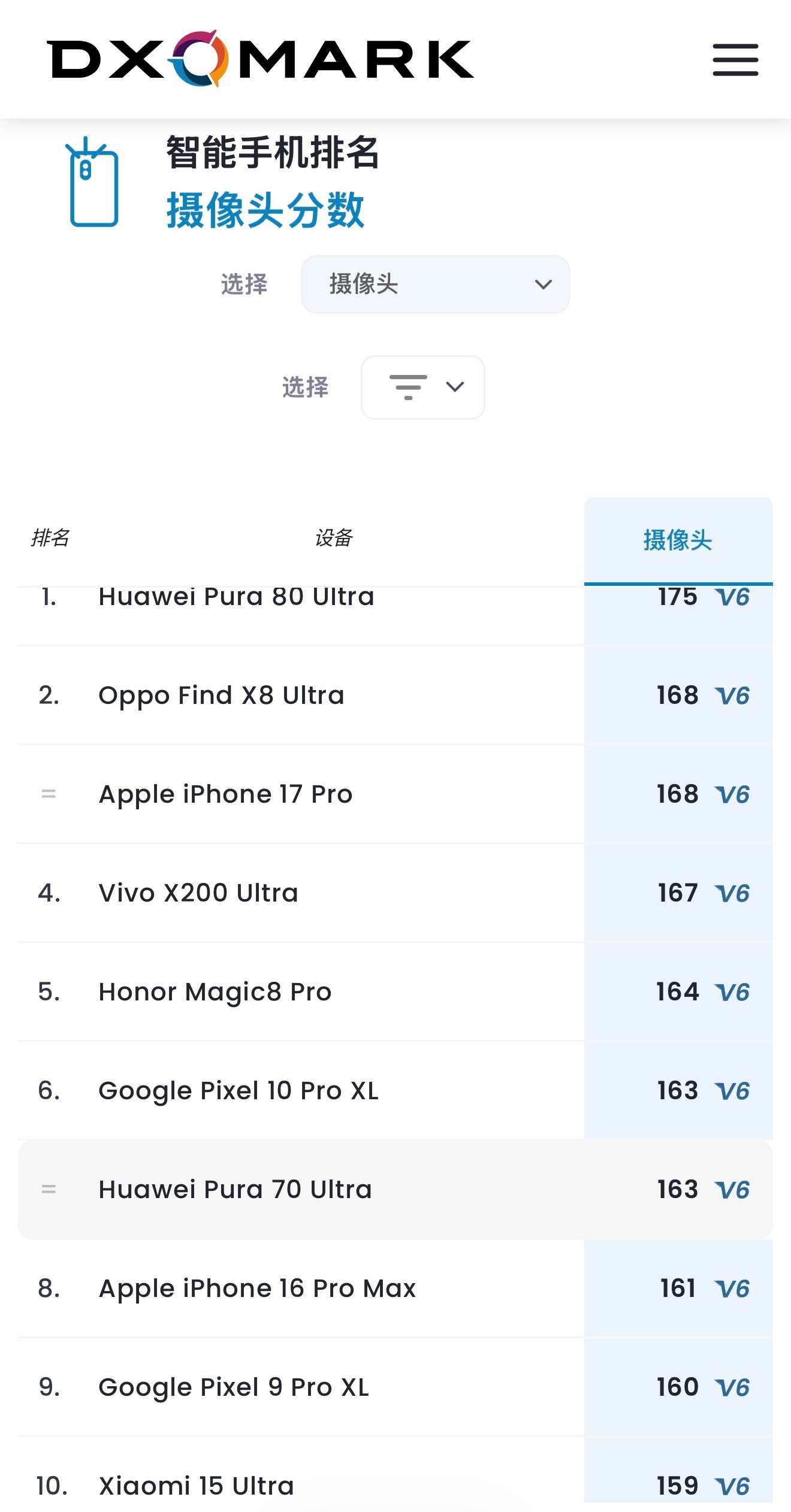Open the hamburger navigation menu
The height and width of the screenshot is (1512, 791).
(735, 60)
